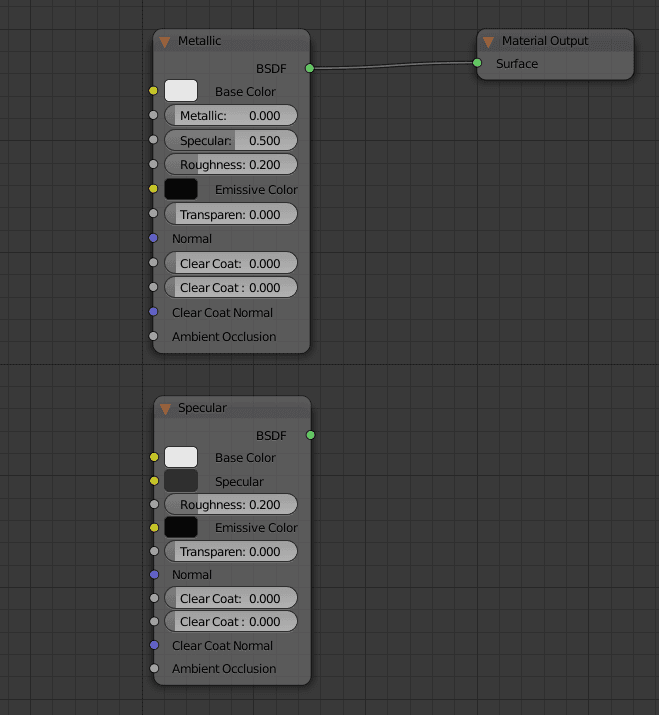Click the Material Output Surface input socket
The height and width of the screenshot is (715, 659).
[x=477, y=62]
